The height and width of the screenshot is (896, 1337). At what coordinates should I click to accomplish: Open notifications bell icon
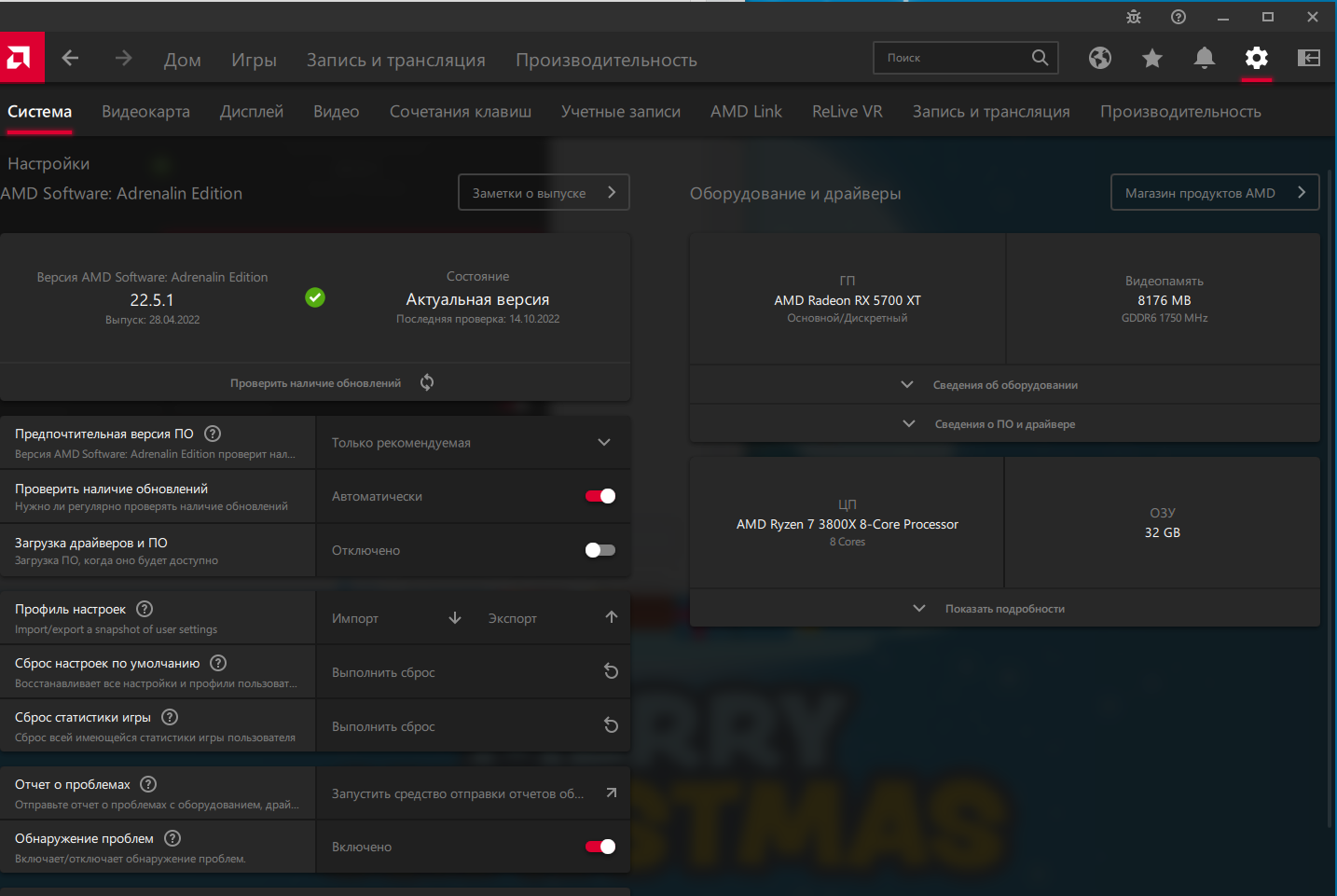(x=1205, y=58)
